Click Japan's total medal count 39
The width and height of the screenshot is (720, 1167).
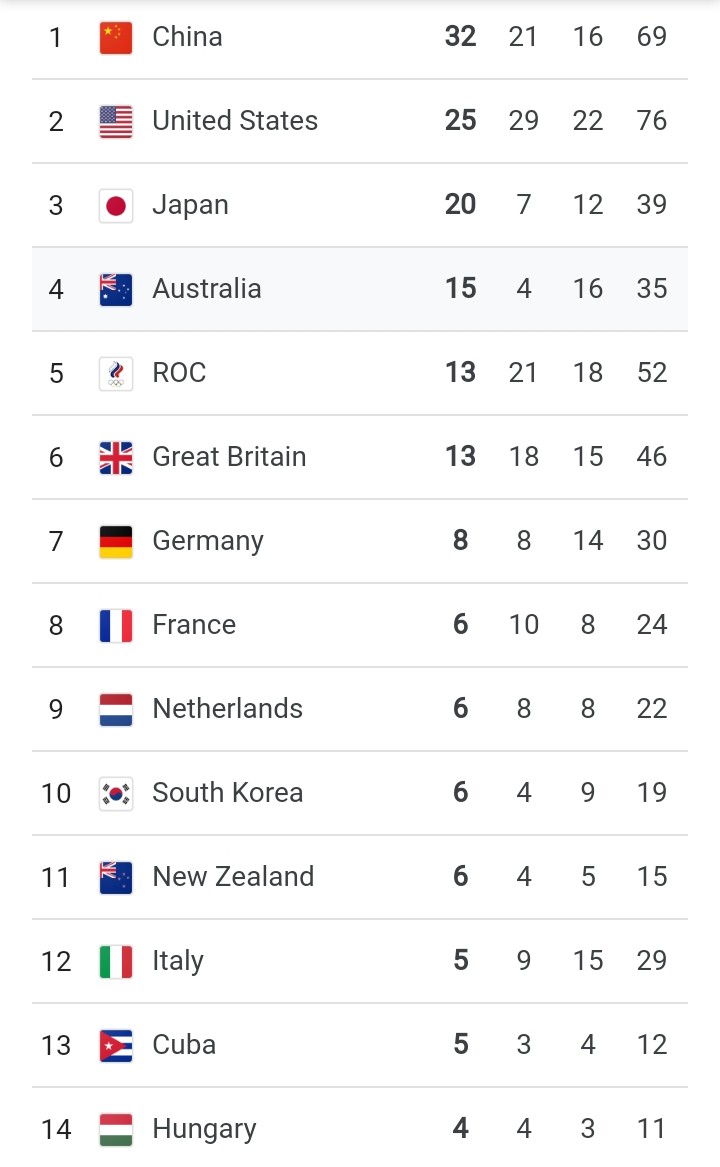(651, 205)
